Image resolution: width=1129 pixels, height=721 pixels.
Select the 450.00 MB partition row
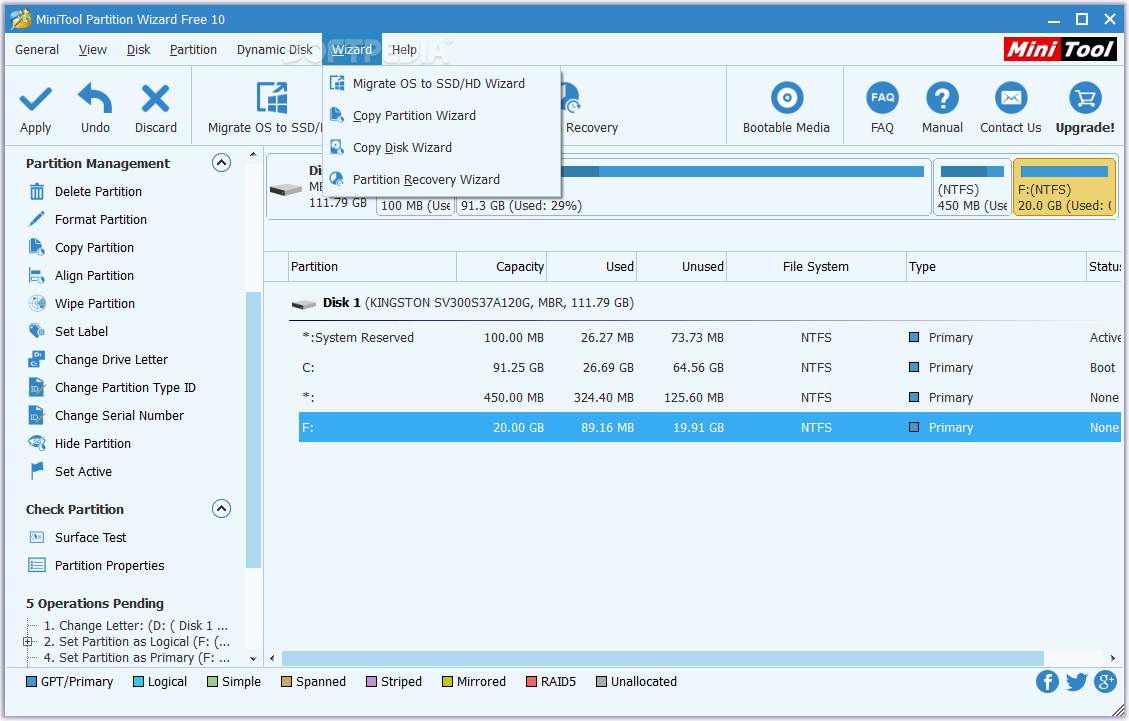[x=709, y=398]
